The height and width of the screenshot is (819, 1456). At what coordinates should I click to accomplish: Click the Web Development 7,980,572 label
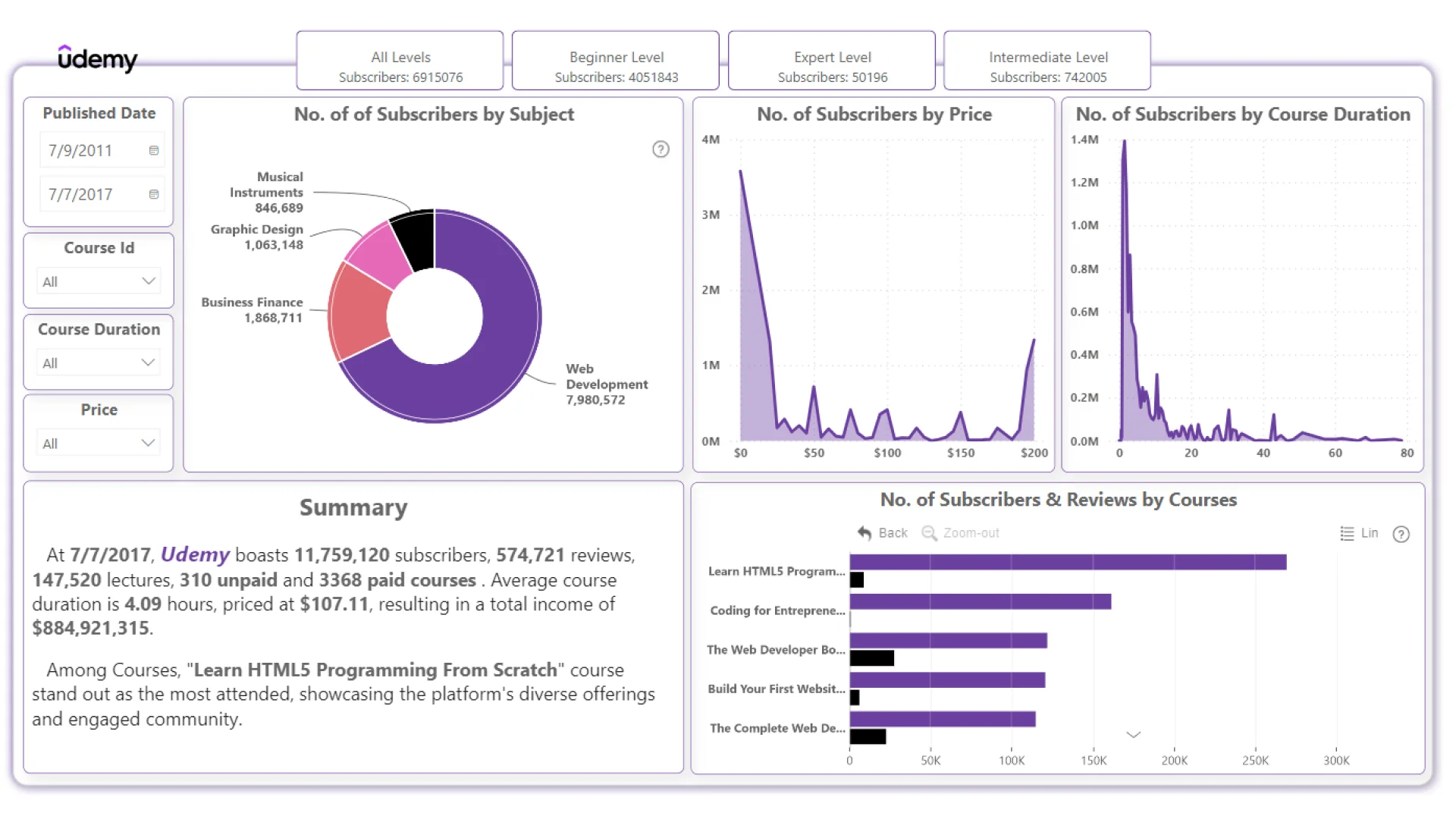[607, 384]
